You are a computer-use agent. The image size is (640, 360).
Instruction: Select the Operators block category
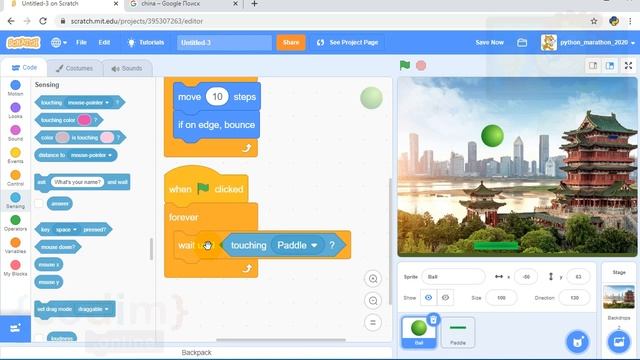click(15, 223)
